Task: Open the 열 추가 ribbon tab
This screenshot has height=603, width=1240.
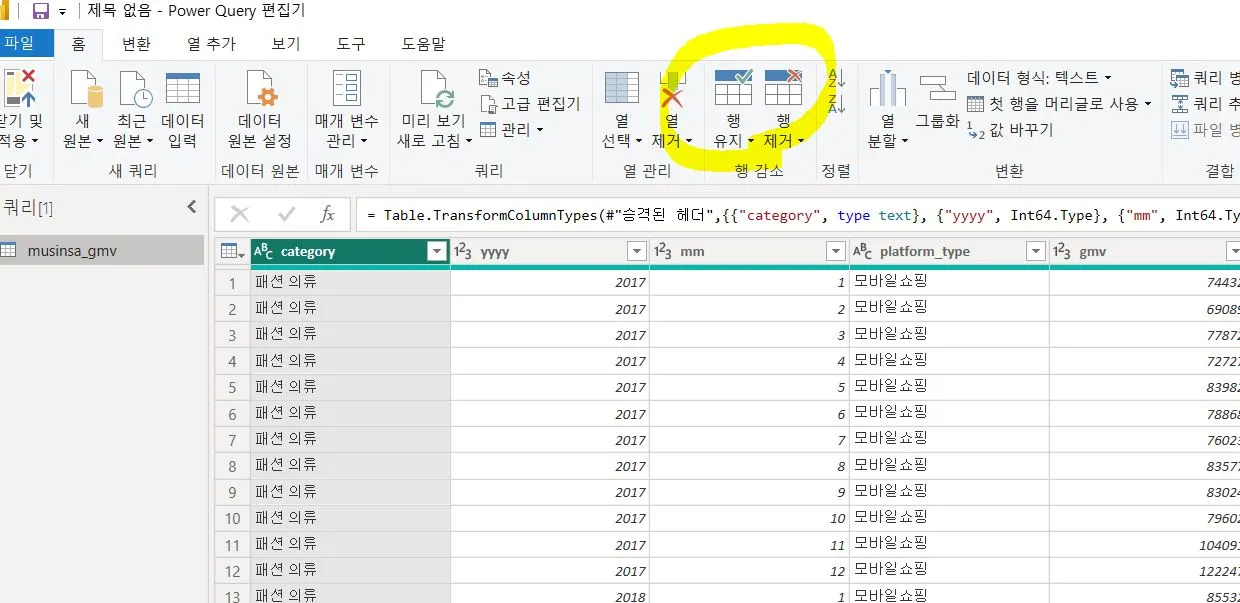Action: pos(211,44)
